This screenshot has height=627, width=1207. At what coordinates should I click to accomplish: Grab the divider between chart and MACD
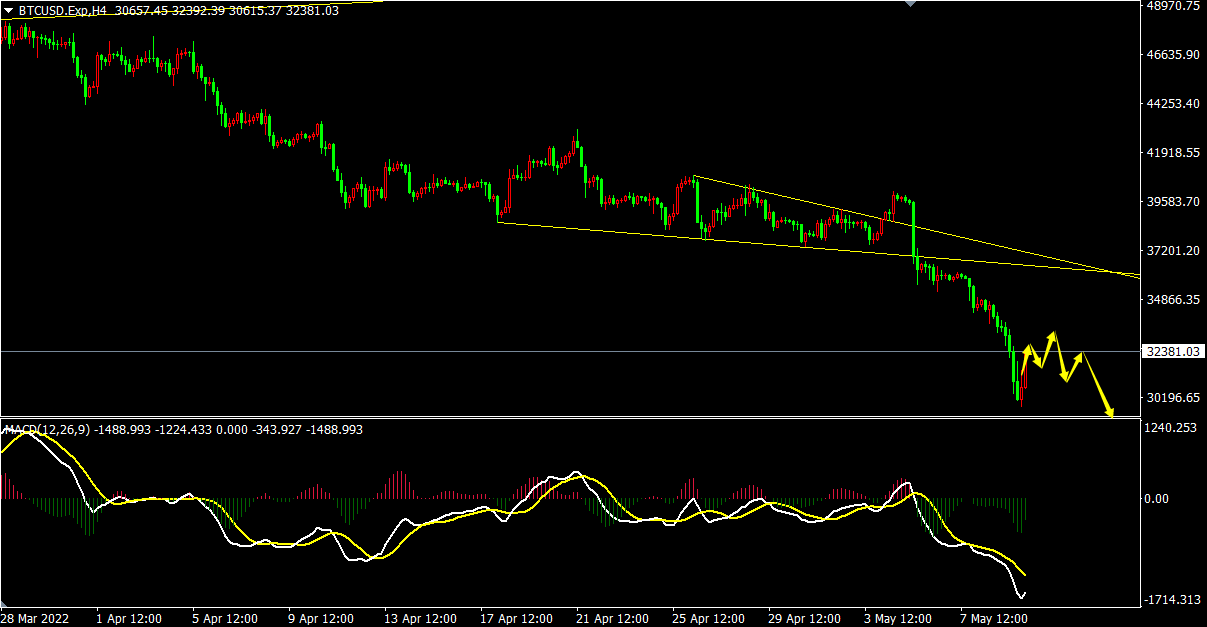570,417
